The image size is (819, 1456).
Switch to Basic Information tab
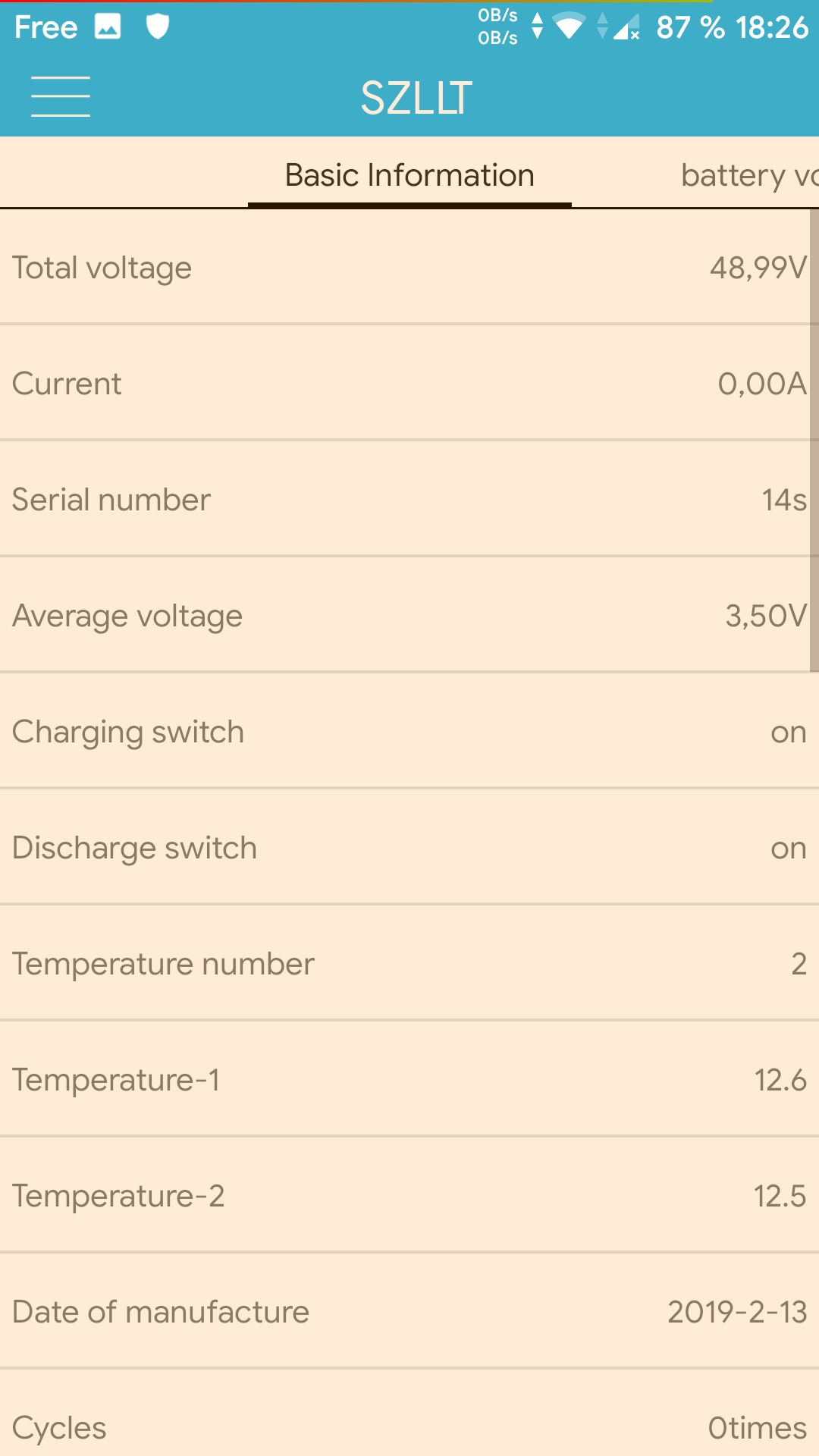(409, 175)
